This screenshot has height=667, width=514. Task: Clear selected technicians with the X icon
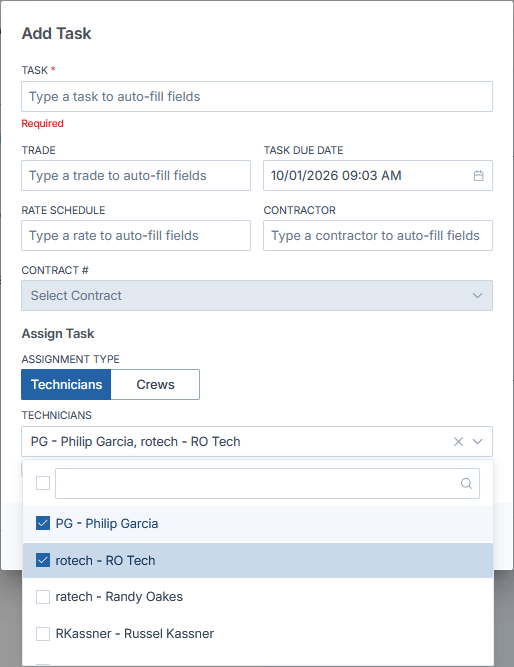[x=458, y=442]
